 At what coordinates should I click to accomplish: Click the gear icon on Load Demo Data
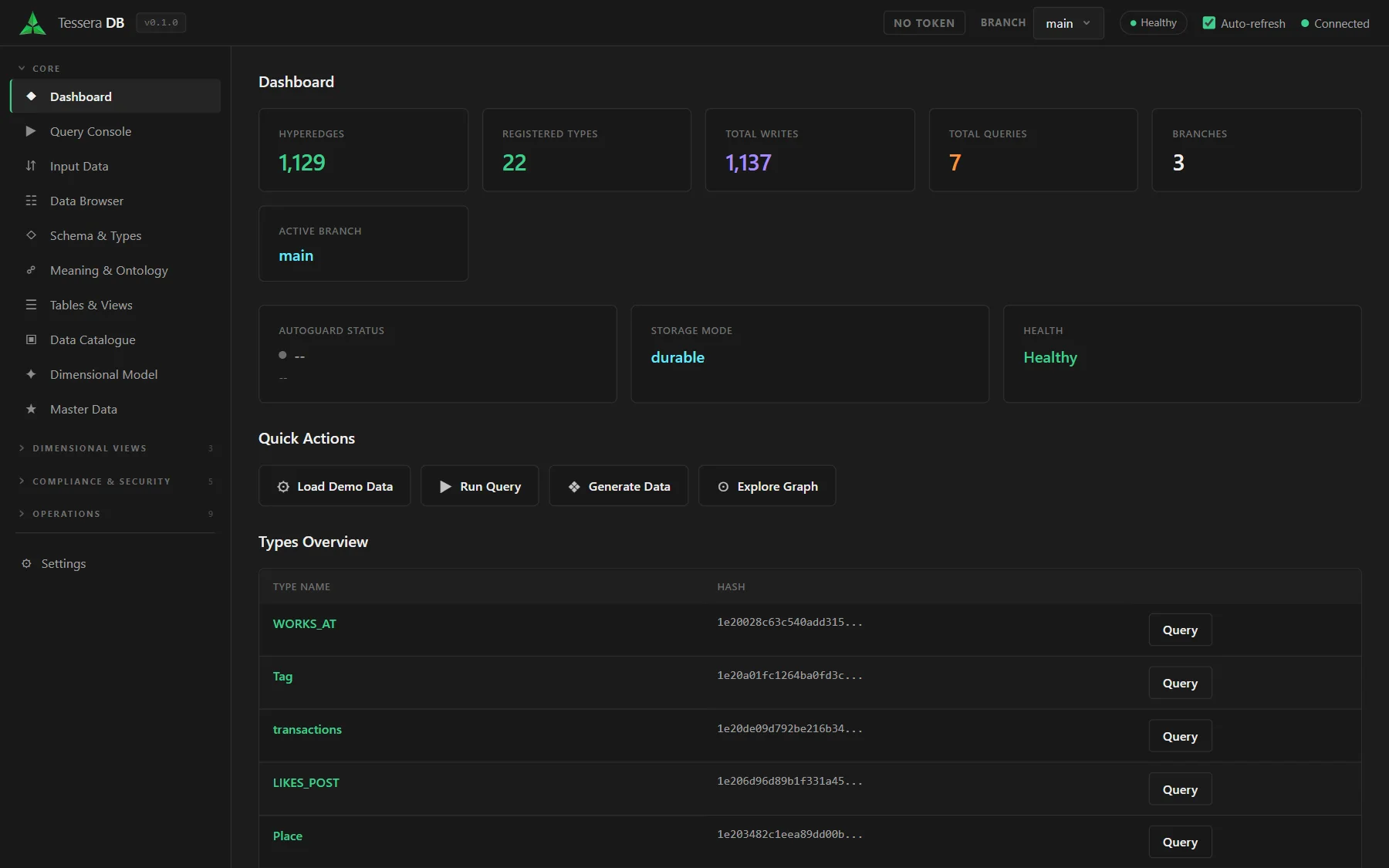283,487
